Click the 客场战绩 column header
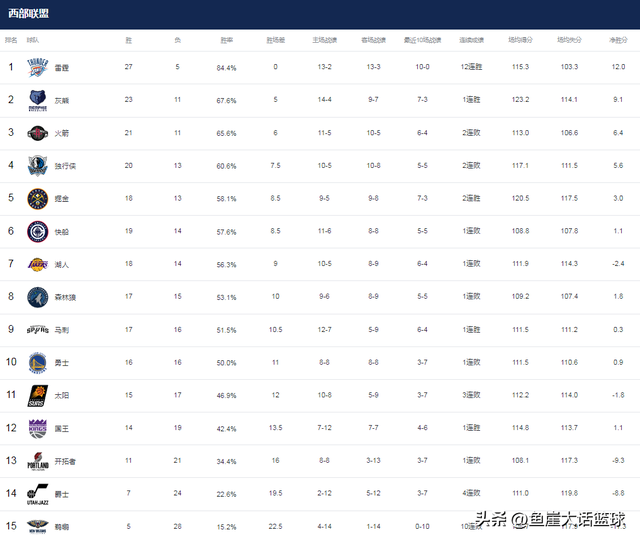Image resolution: width=640 pixels, height=542 pixels. [373, 40]
